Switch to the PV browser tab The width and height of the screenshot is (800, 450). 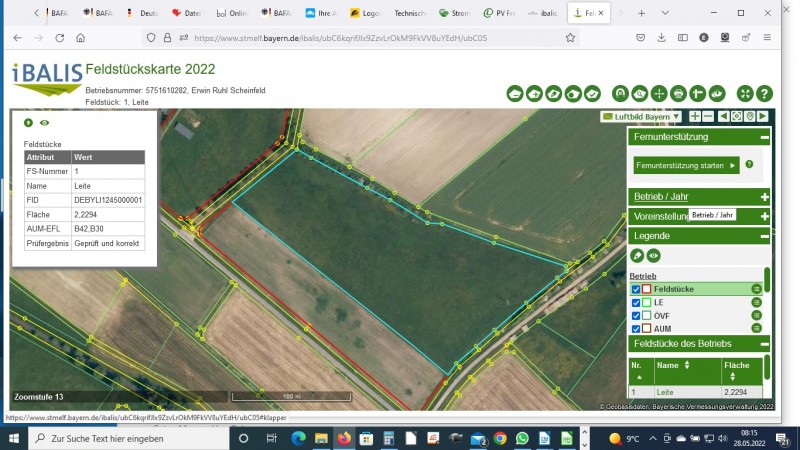(x=500, y=13)
